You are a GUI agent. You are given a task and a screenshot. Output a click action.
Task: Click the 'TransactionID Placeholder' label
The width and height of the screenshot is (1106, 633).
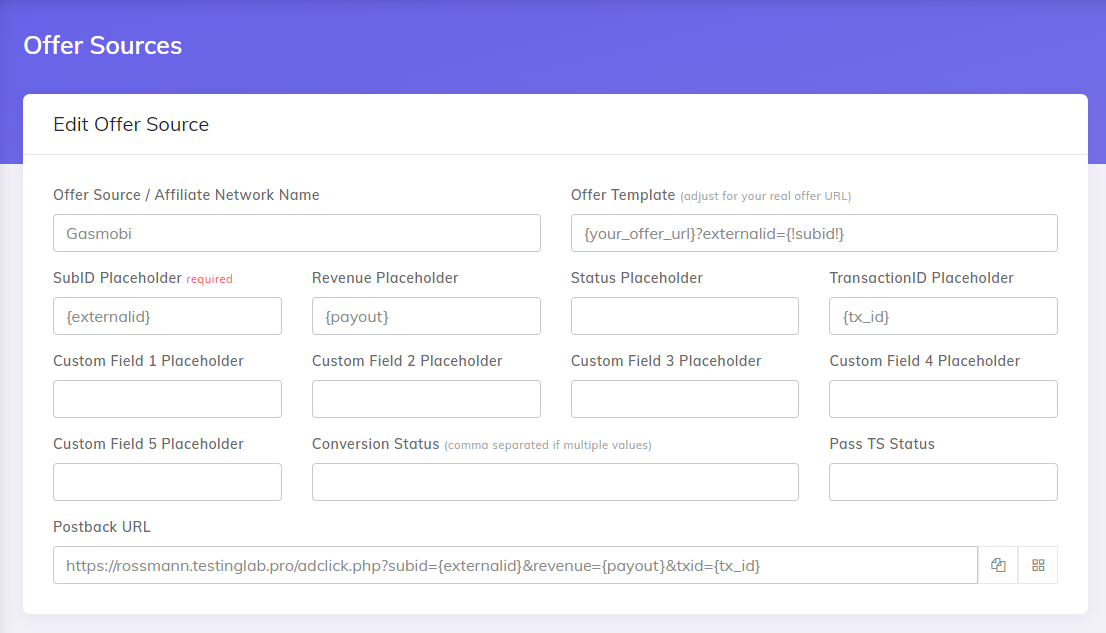pos(921,278)
